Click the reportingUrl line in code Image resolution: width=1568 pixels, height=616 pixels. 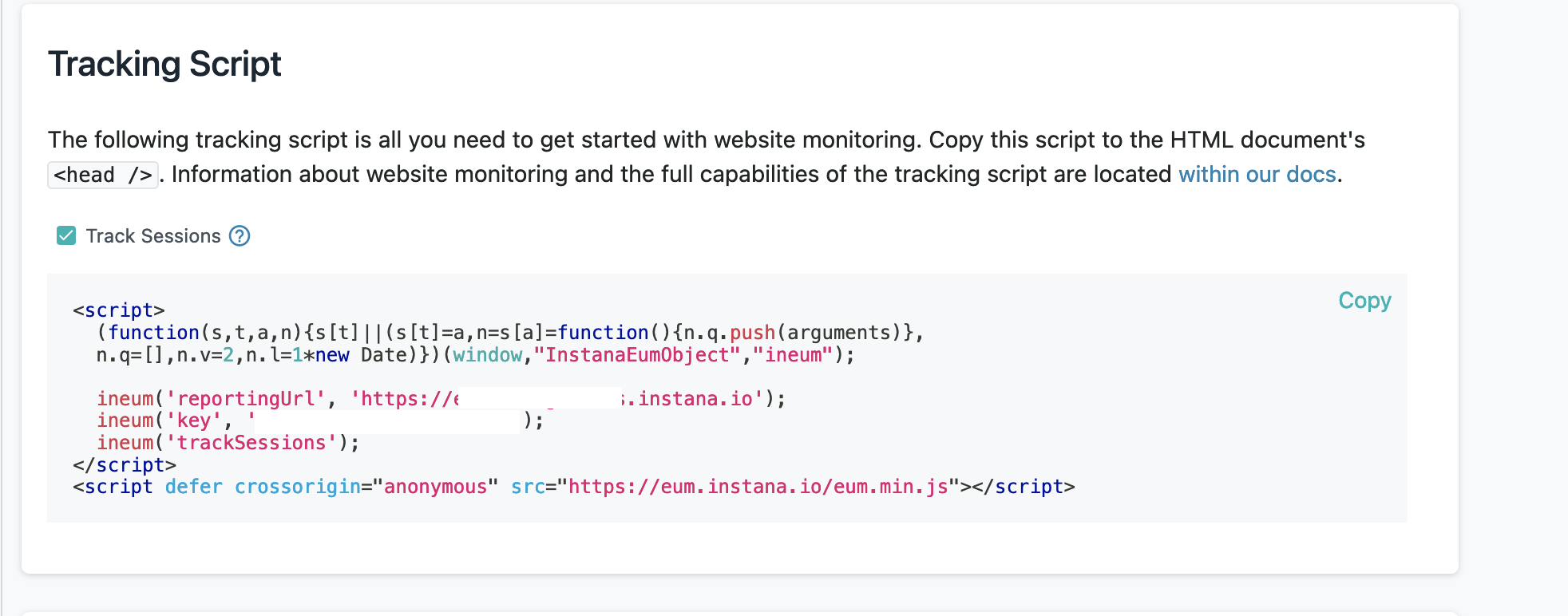pyautogui.click(x=441, y=398)
